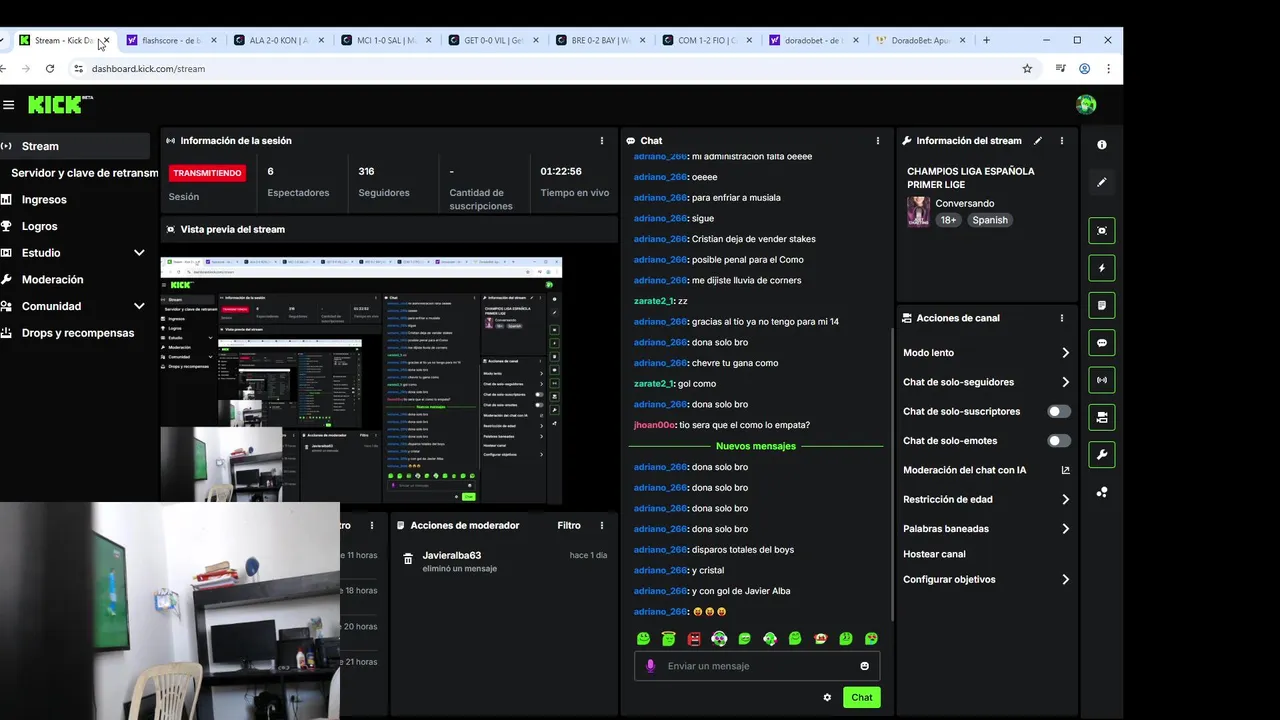Click the purple microphone icon in chat

point(650,666)
